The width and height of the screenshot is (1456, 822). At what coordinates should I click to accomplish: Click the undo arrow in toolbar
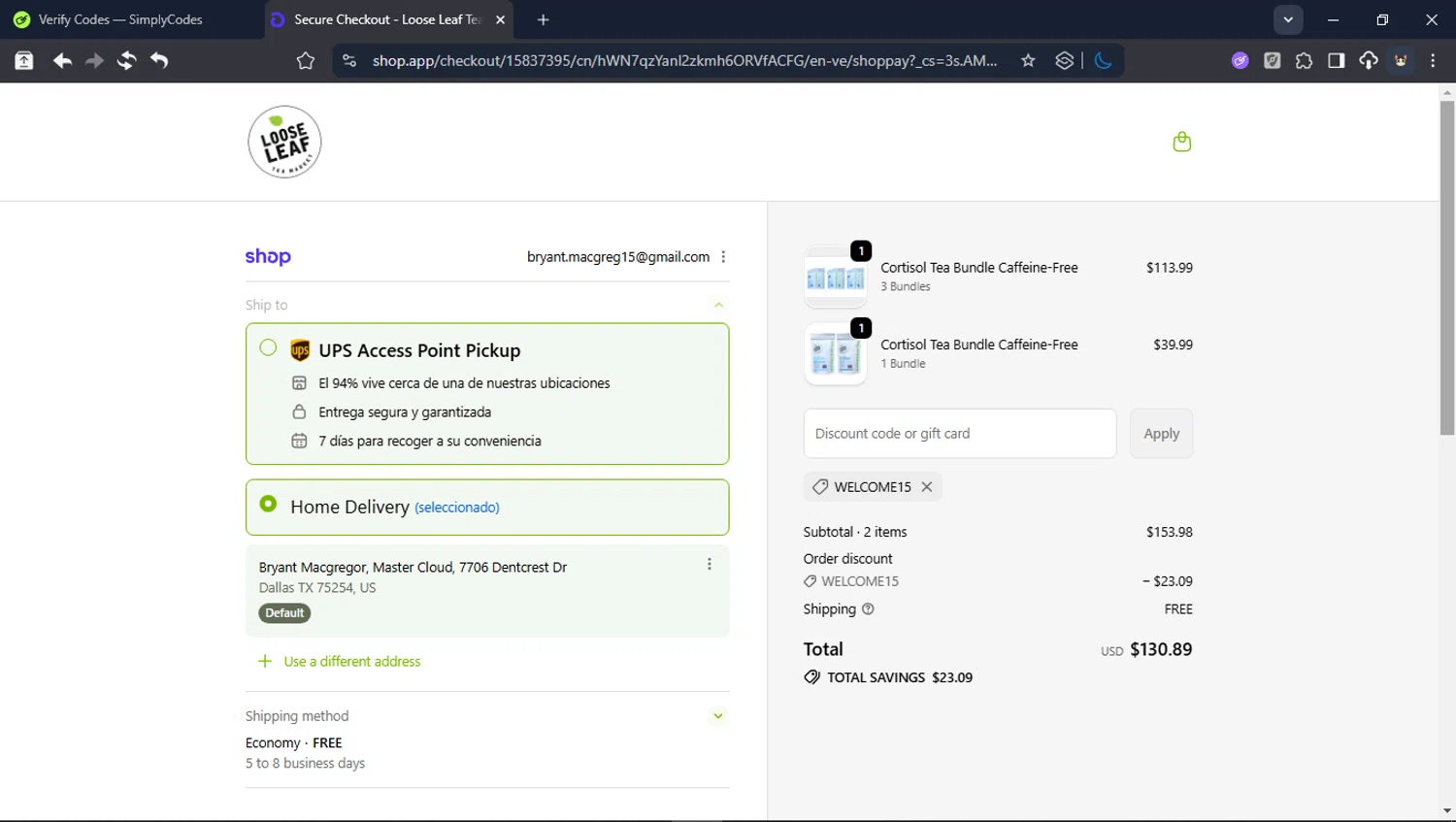tap(159, 60)
